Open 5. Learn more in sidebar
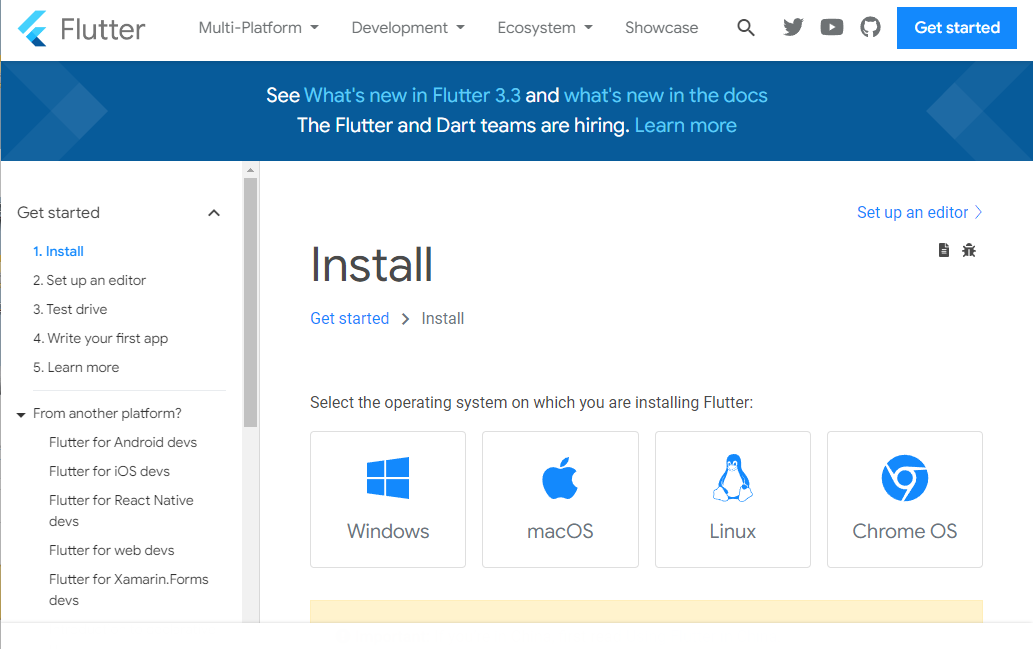 (76, 367)
